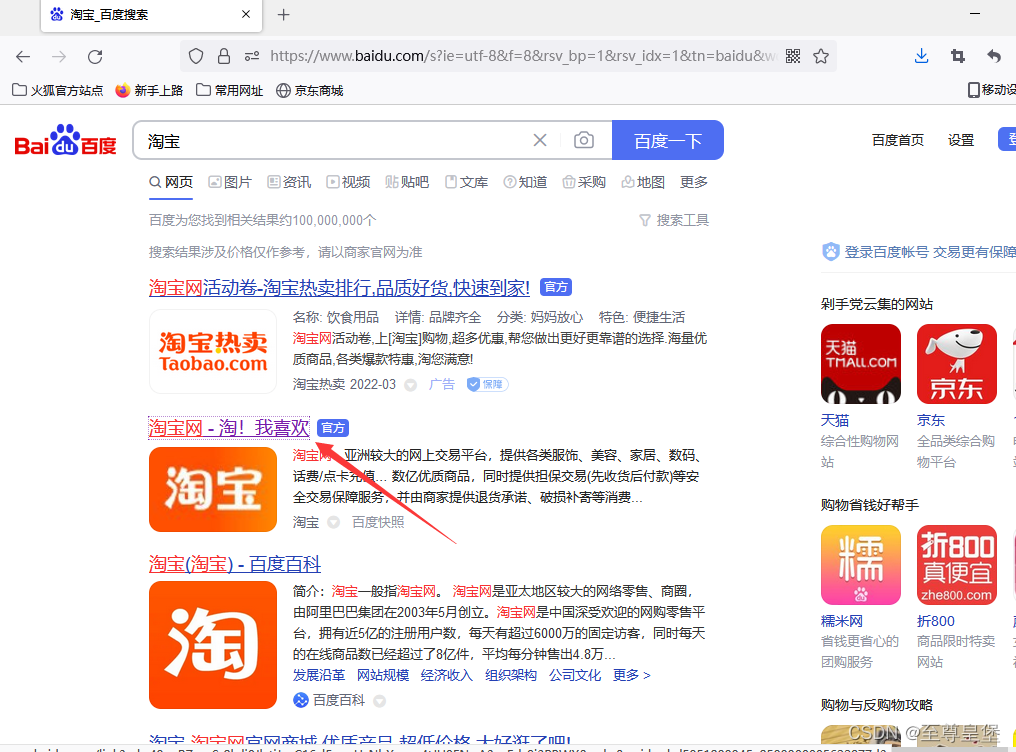This screenshot has width=1016, height=752.
Task: Open 火狐官方站点 bookmark folder
Action: click(58, 90)
